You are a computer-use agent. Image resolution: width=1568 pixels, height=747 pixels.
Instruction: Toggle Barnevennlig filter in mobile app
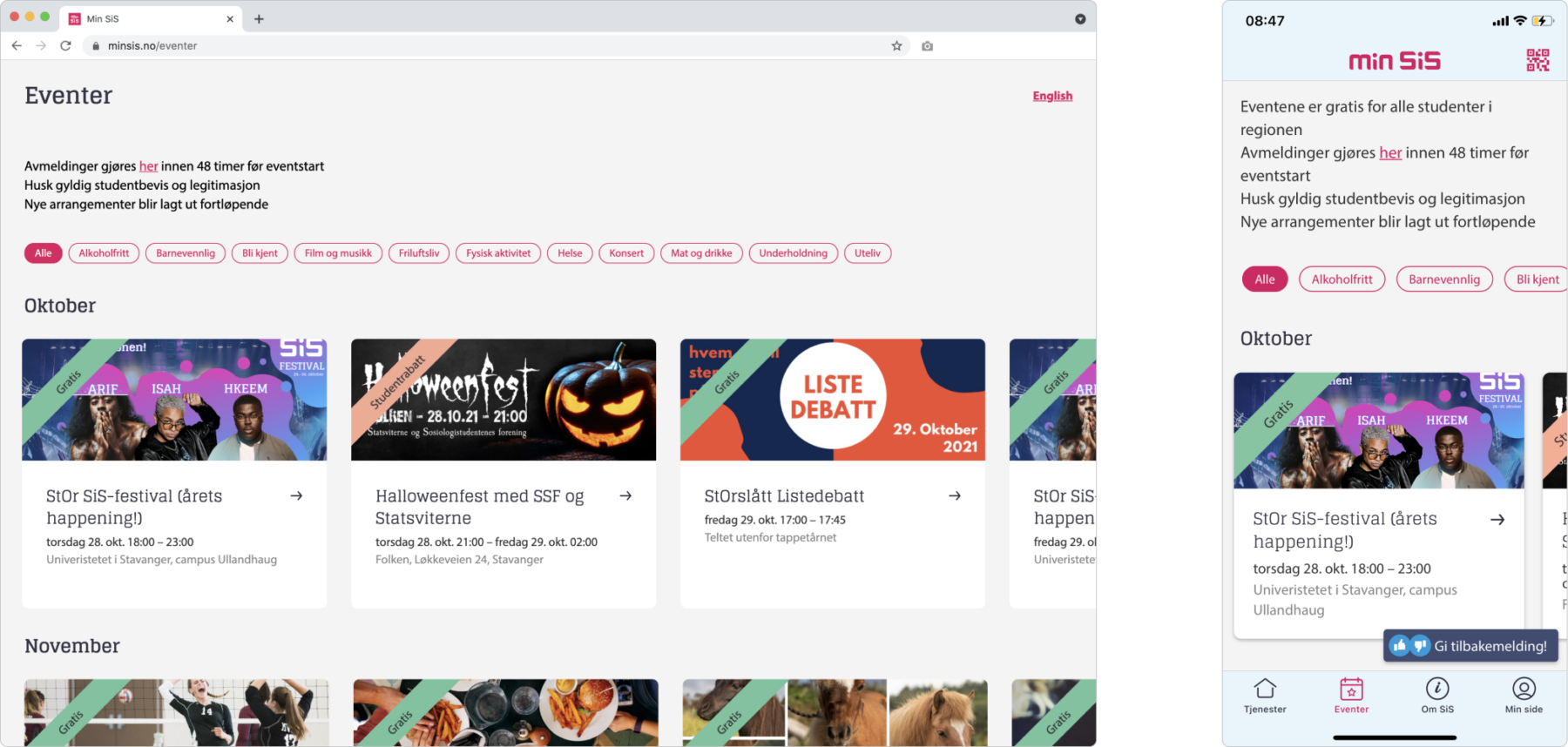coord(1444,279)
